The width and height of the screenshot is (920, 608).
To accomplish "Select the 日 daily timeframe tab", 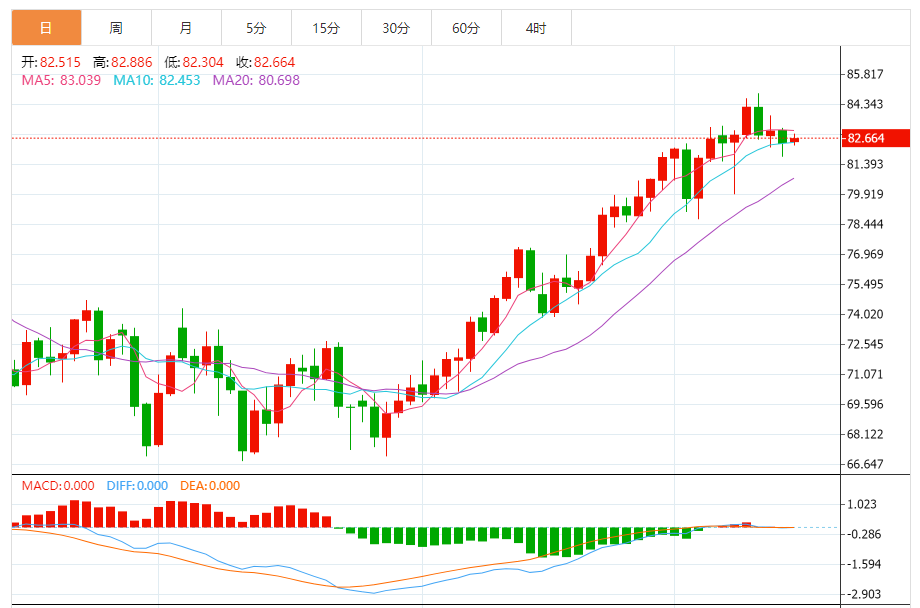I will click(46, 28).
